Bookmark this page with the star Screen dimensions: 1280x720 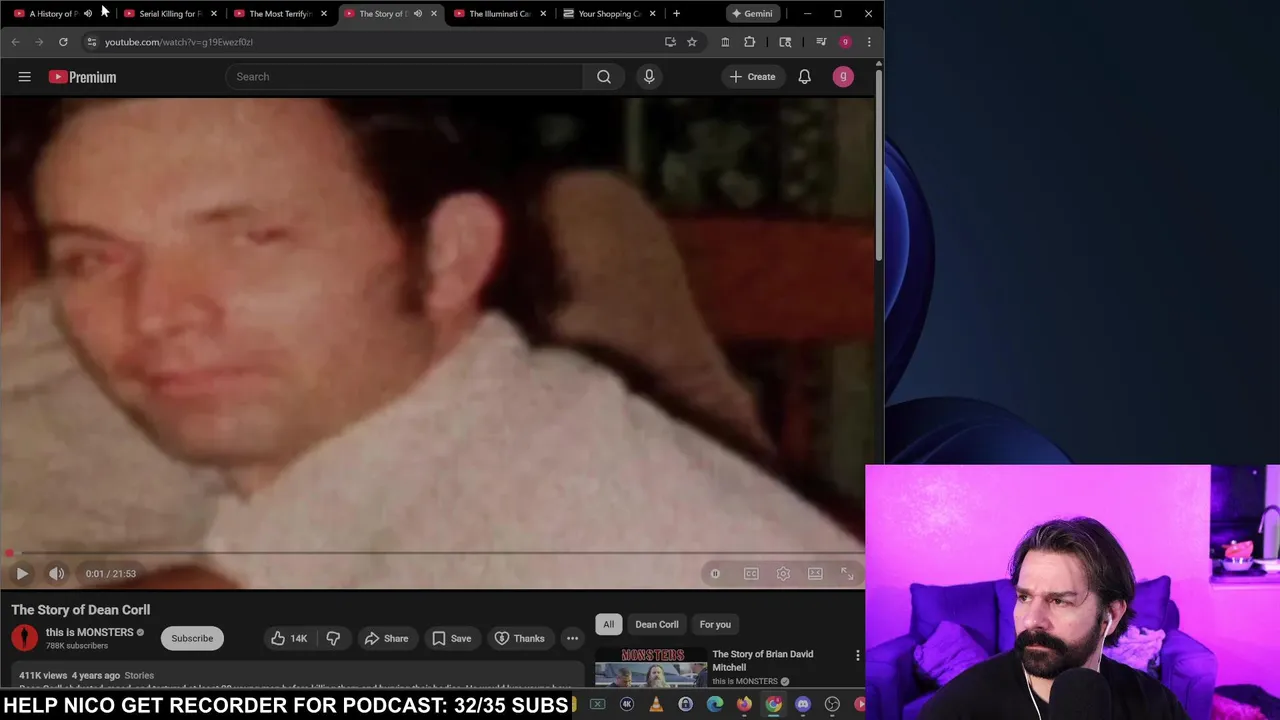(691, 42)
